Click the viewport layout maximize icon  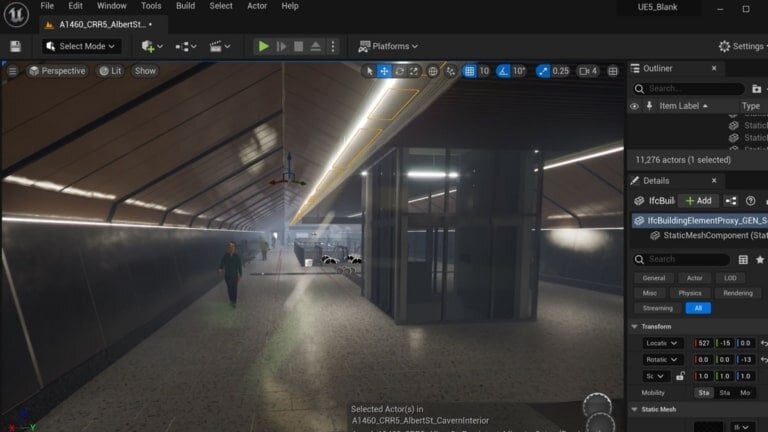(x=613, y=72)
